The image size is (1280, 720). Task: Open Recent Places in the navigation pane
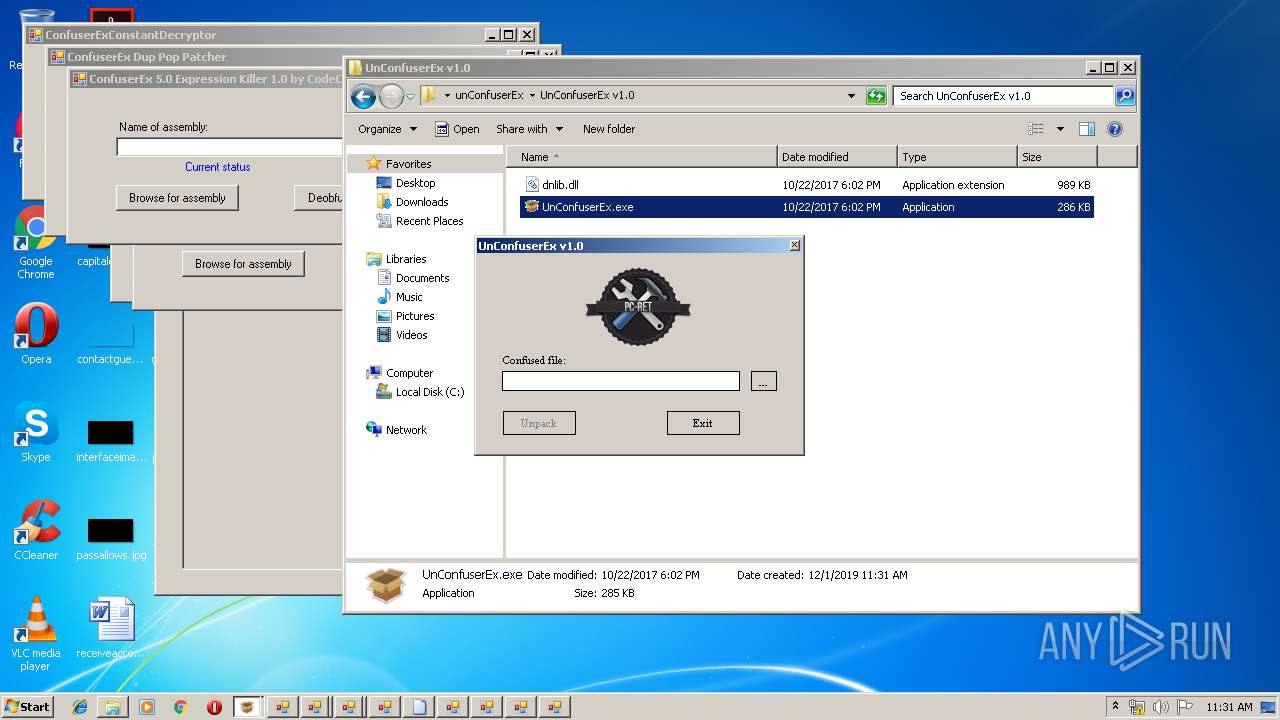(429, 221)
